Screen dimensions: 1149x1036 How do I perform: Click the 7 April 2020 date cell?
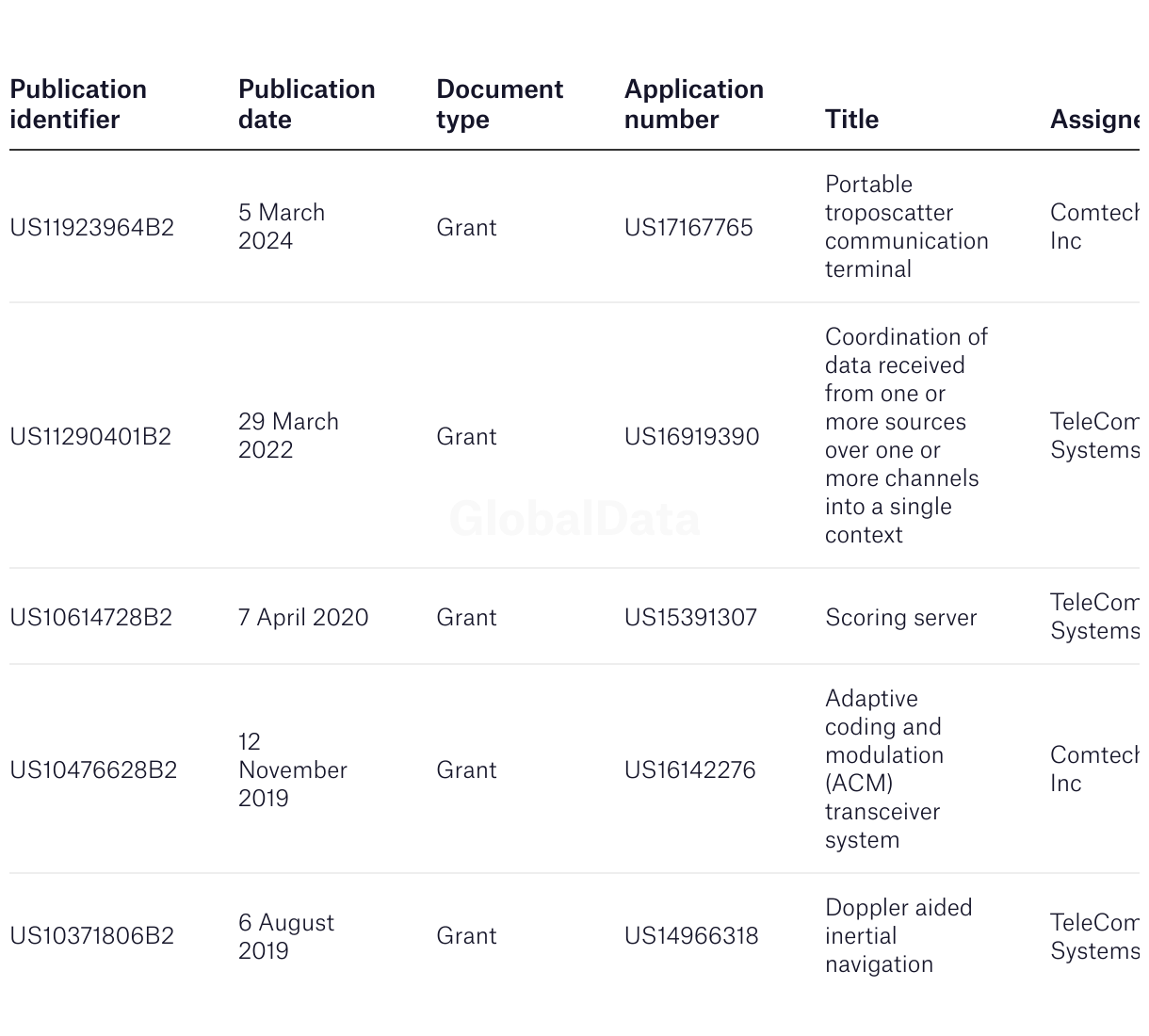point(303,618)
